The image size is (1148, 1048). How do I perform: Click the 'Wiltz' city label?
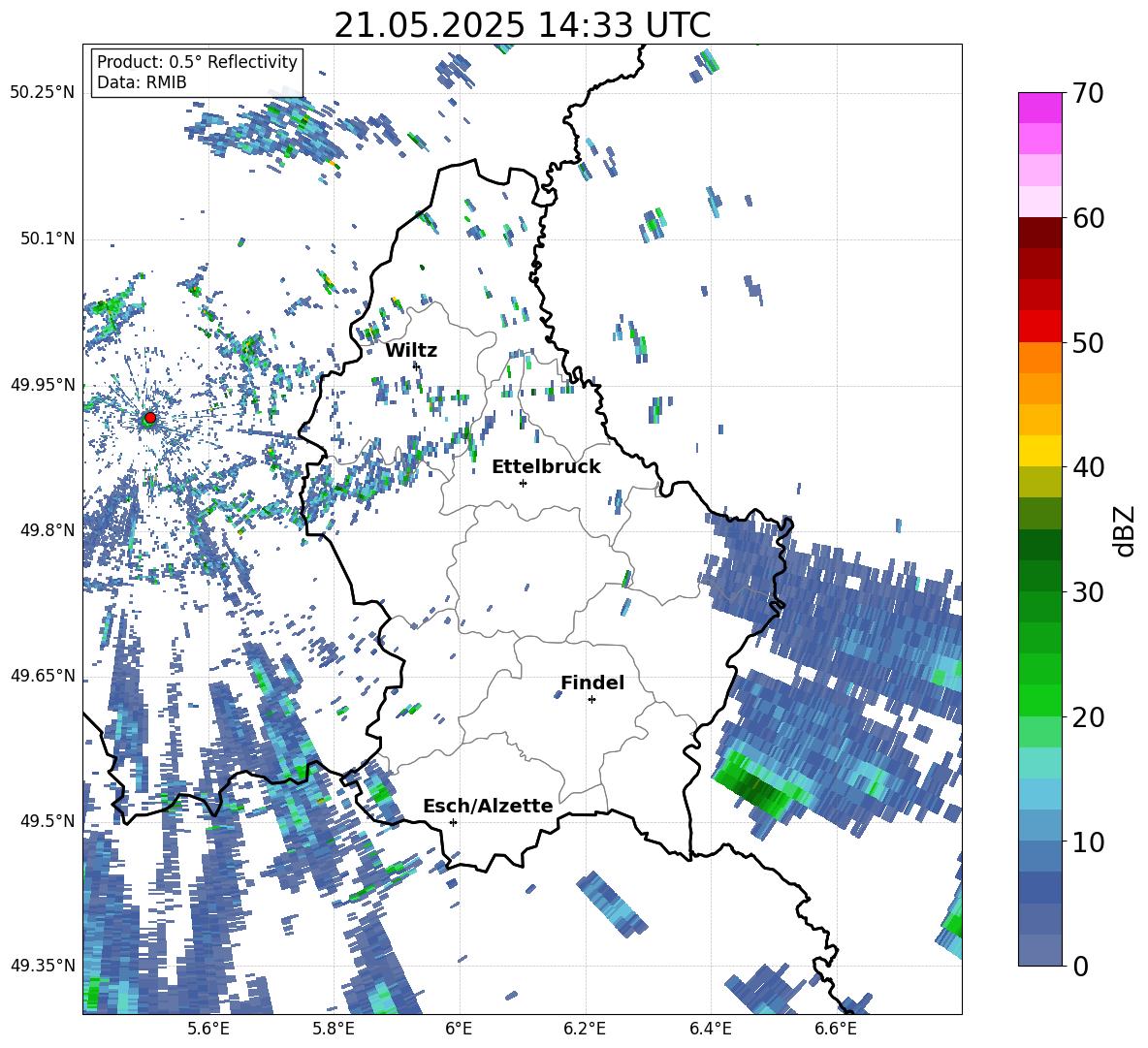click(411, 351)
